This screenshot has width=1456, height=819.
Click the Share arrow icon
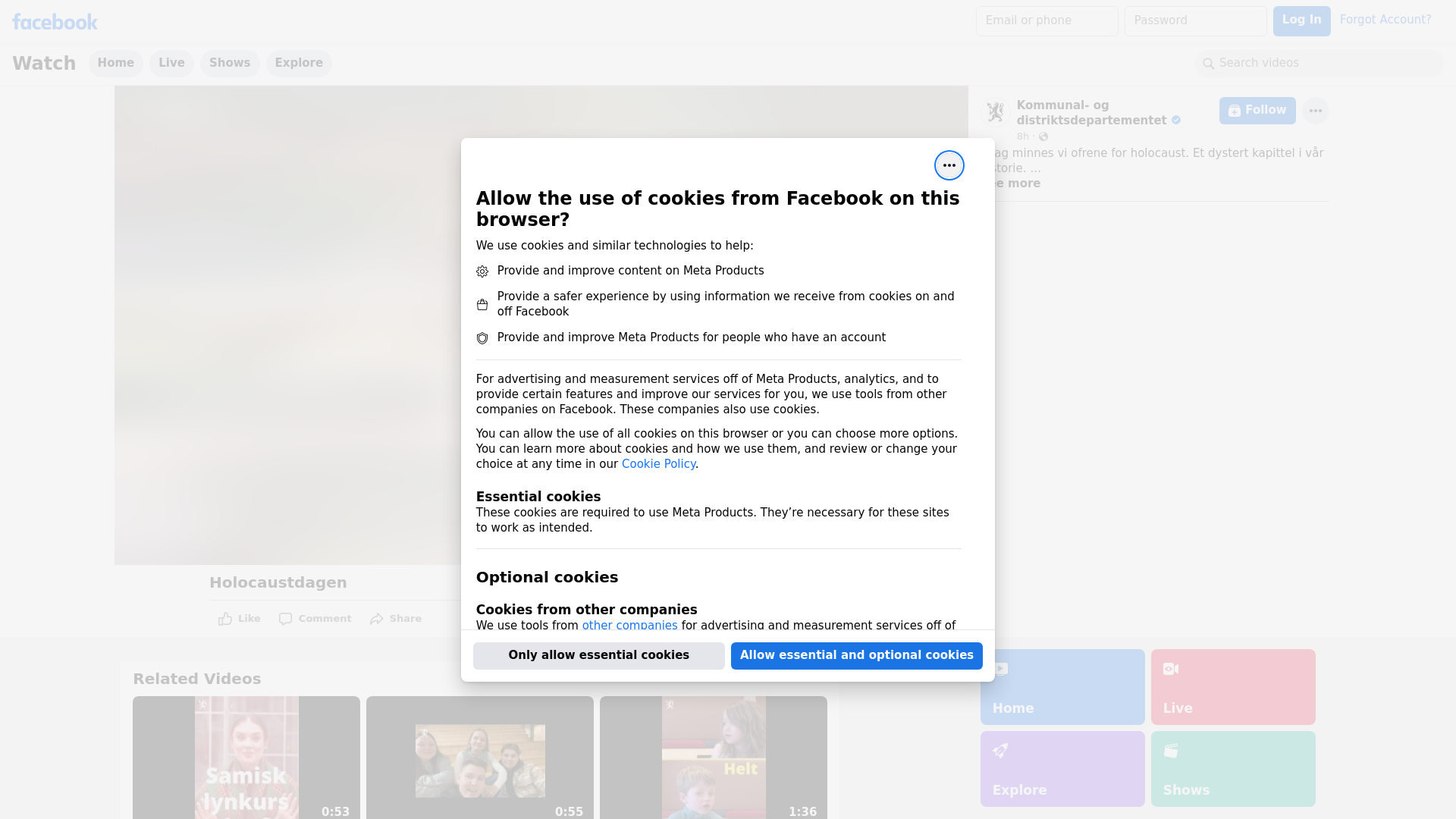click(377, 619)
